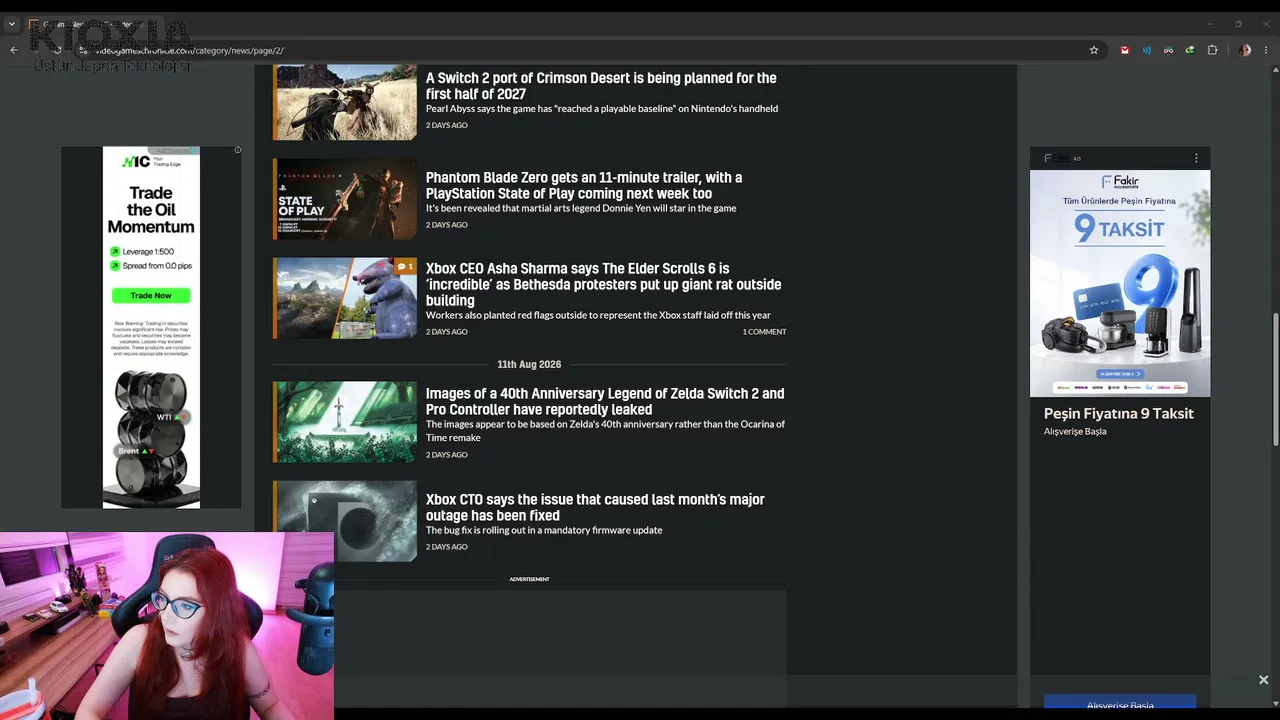
Task: Open Crimson Desert article thumbnail
Action: point(345,102)
